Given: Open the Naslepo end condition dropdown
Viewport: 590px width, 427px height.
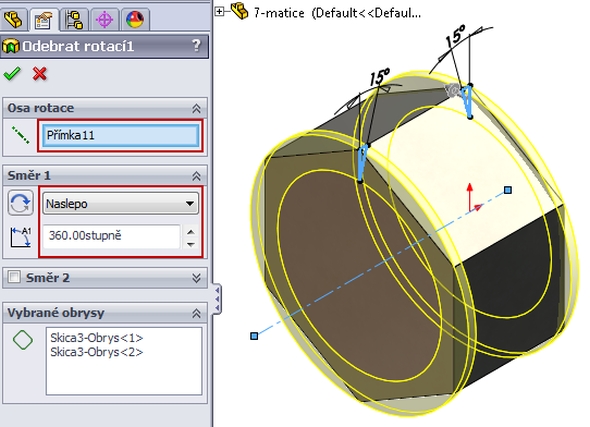Looking at the screenshot, I should [x=120, y=204].
